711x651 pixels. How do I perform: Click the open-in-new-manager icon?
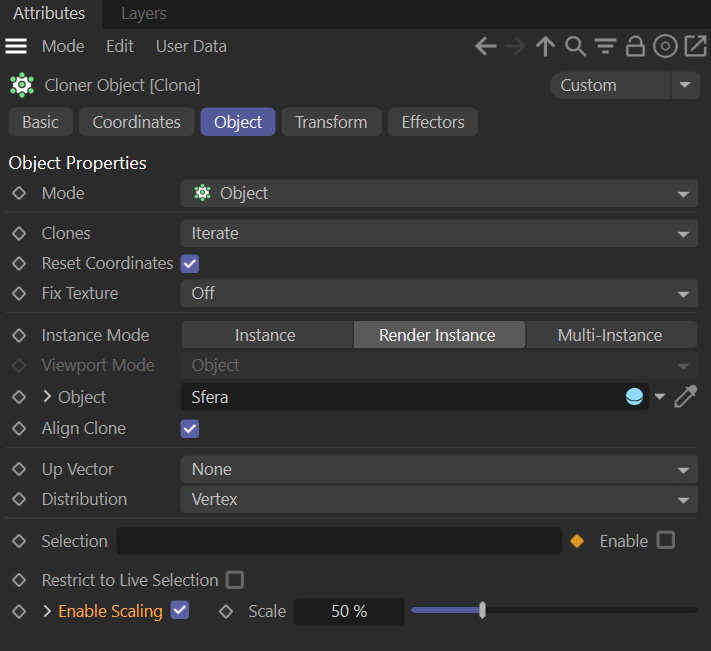pyautogui.click(x=694, y=46)
